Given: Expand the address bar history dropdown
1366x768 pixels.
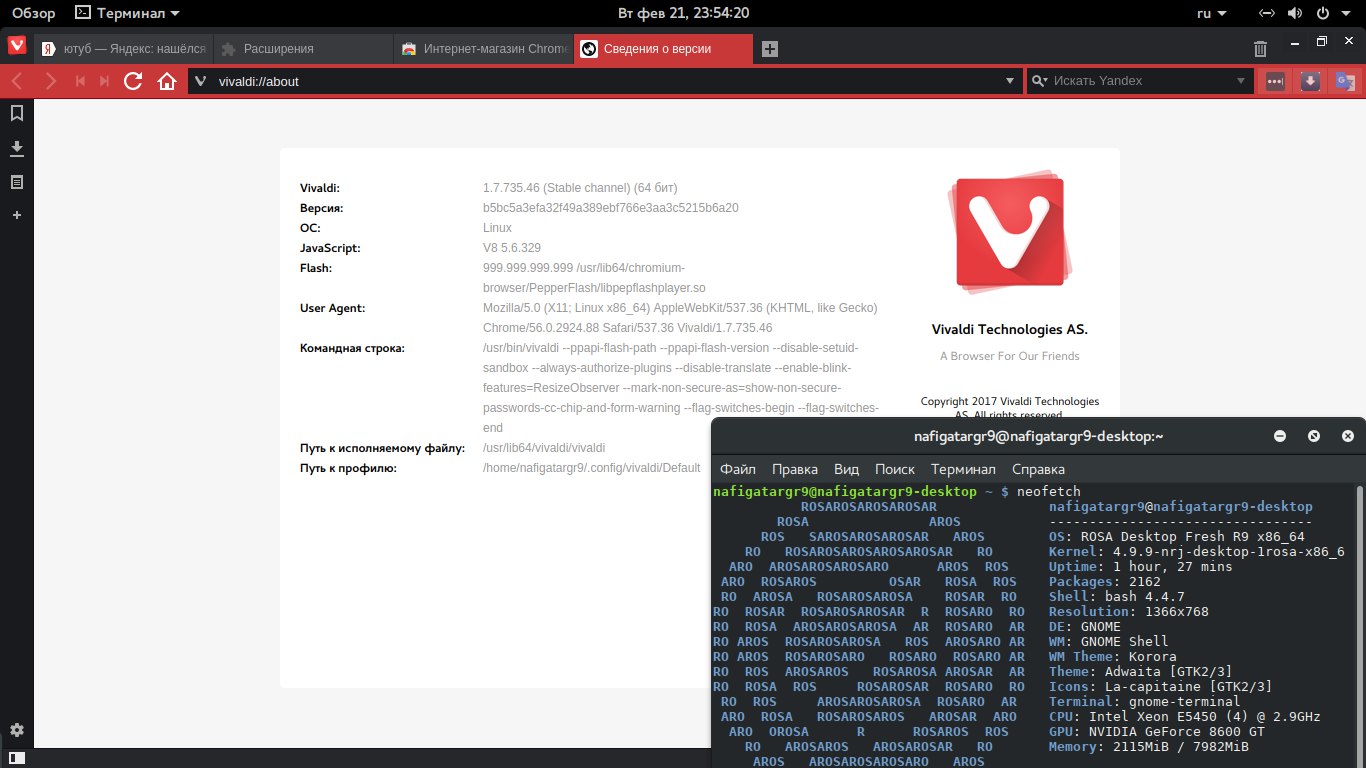Looking at the screenshot, I should tap(1009, 81).
